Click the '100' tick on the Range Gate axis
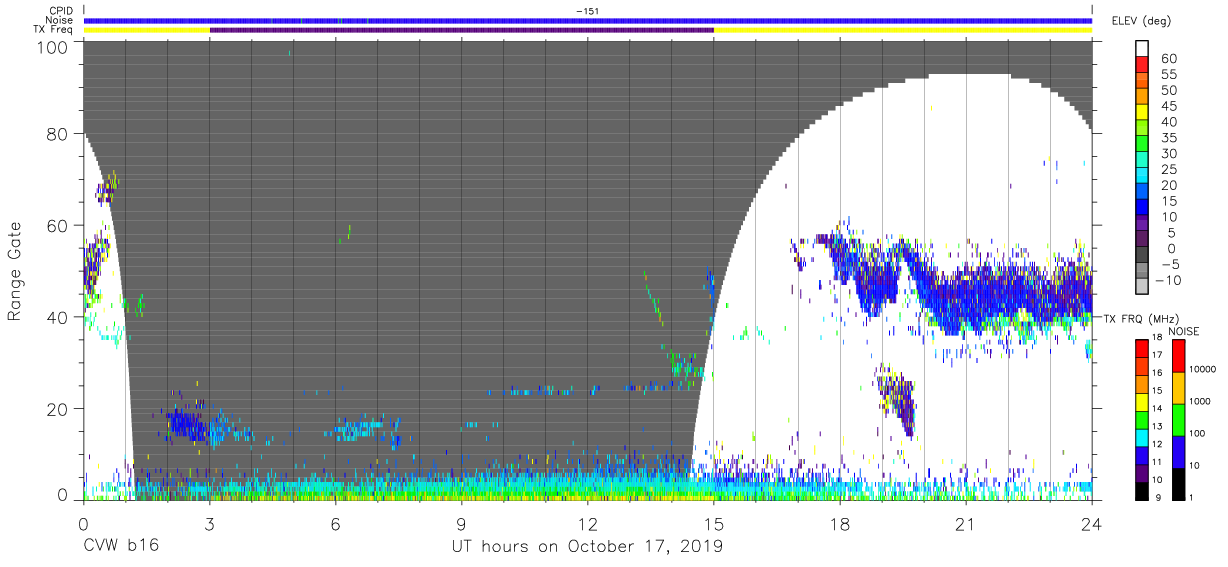 pyautogui.click(x=52, y=47)
